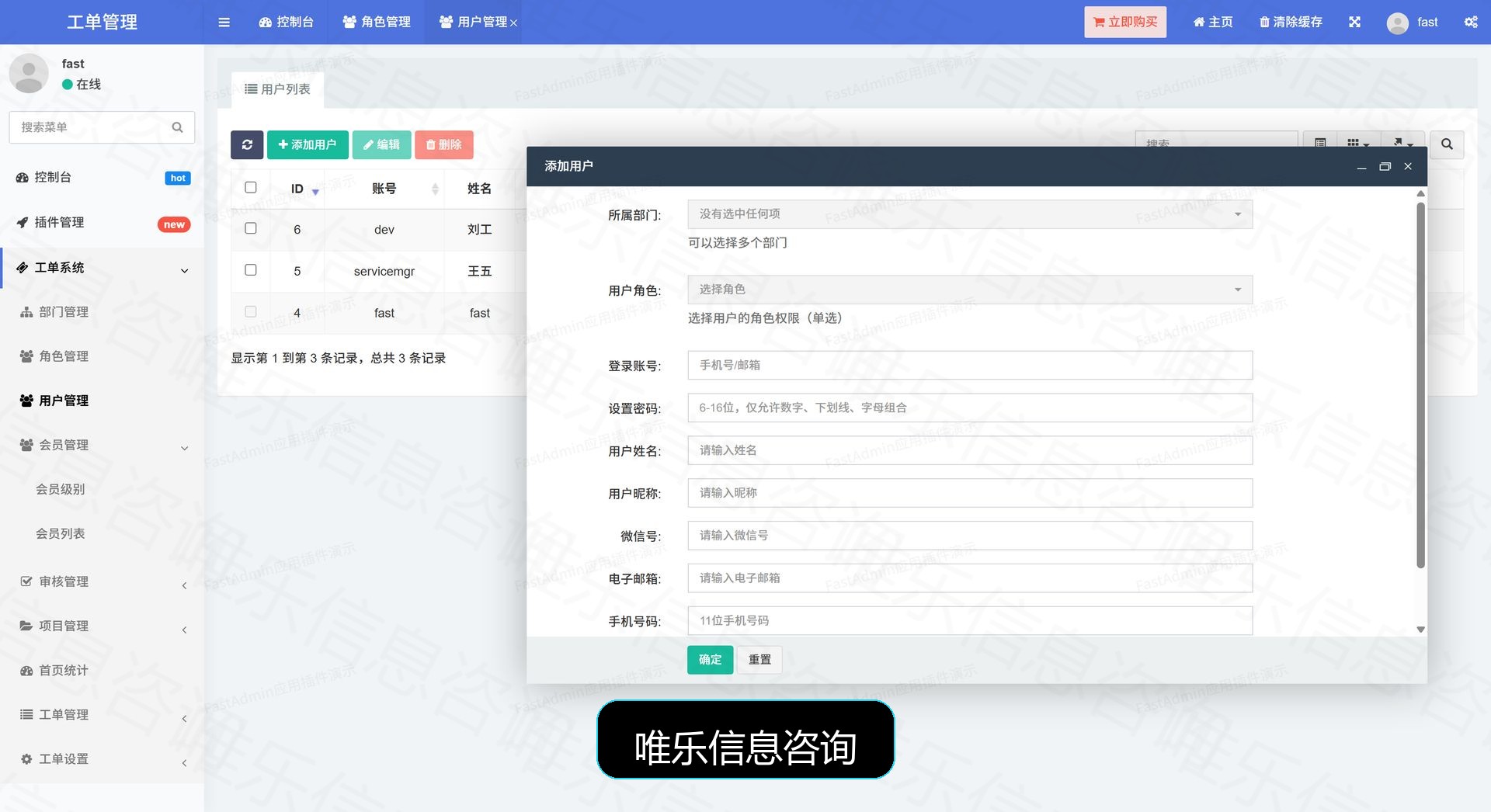Viewport: 1491px width, 812px height.
Task: Focus the 设置密码 input field
Action: tap(970, 408)
